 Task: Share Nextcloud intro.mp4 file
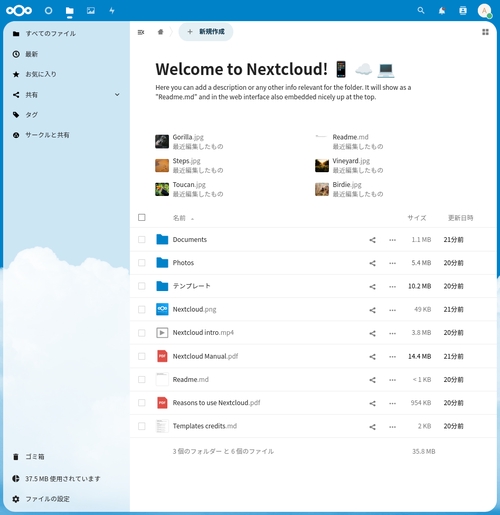tap(372, 333)
